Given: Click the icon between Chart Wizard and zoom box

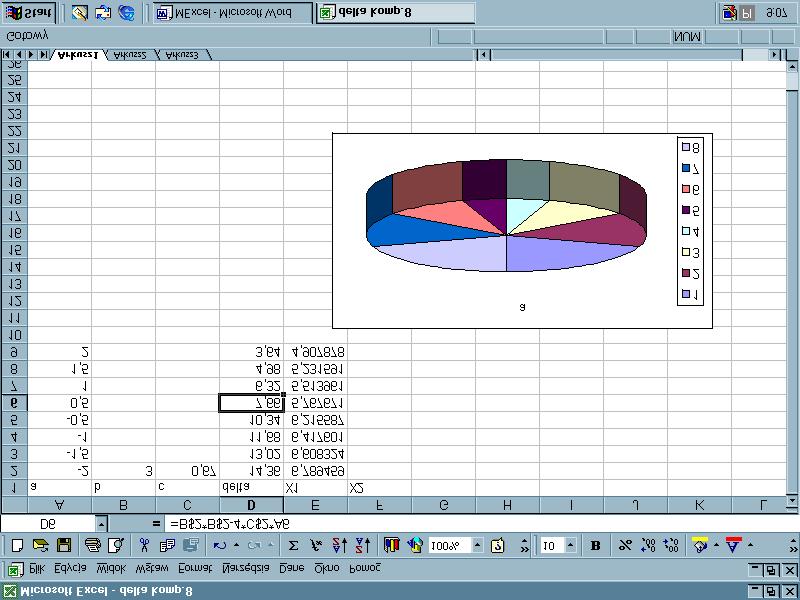Looking at the screenshot, I should pos(415,545).
